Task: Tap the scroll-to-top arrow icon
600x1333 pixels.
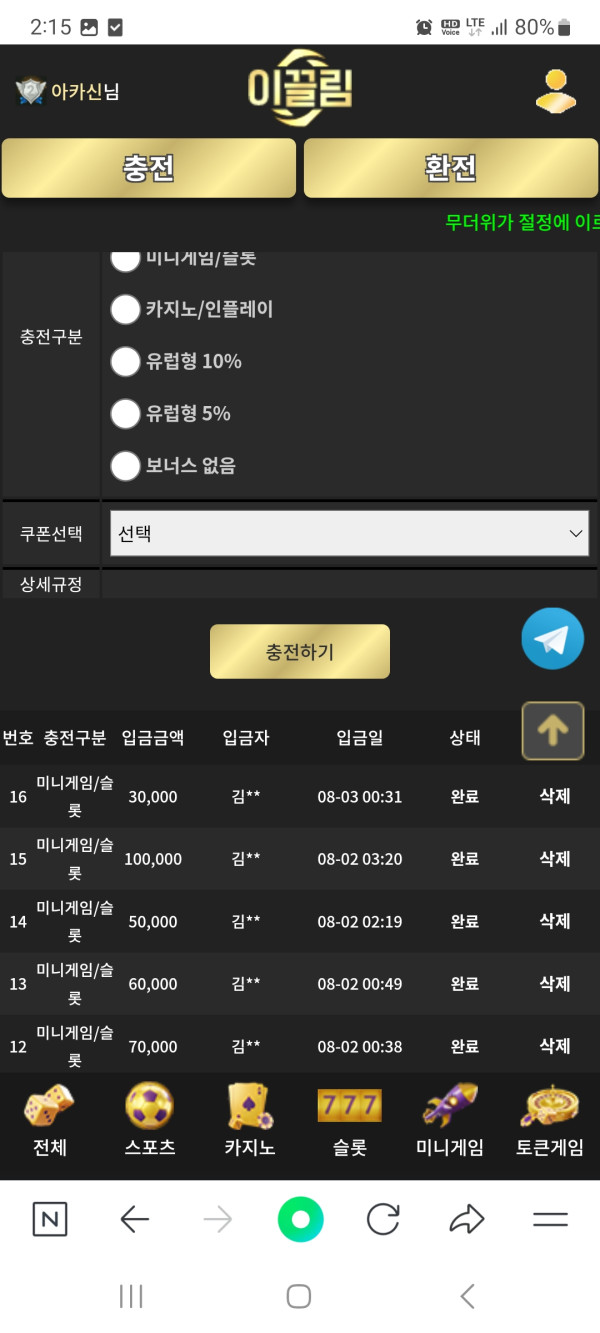Action: [x=552, y=731]
